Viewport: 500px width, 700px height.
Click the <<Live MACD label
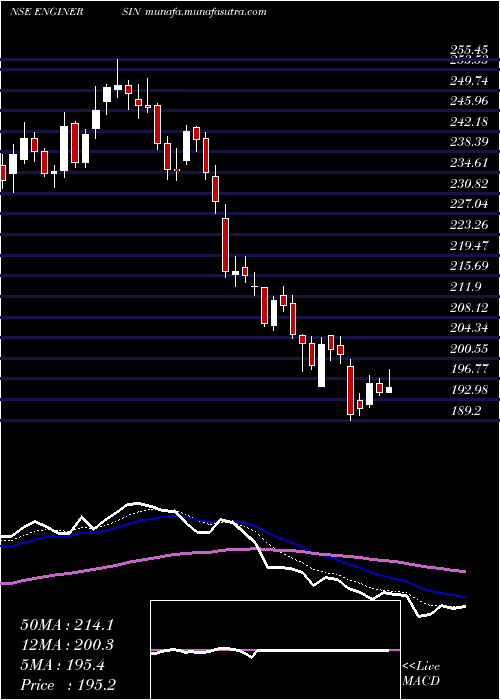(x=421, y=674)
